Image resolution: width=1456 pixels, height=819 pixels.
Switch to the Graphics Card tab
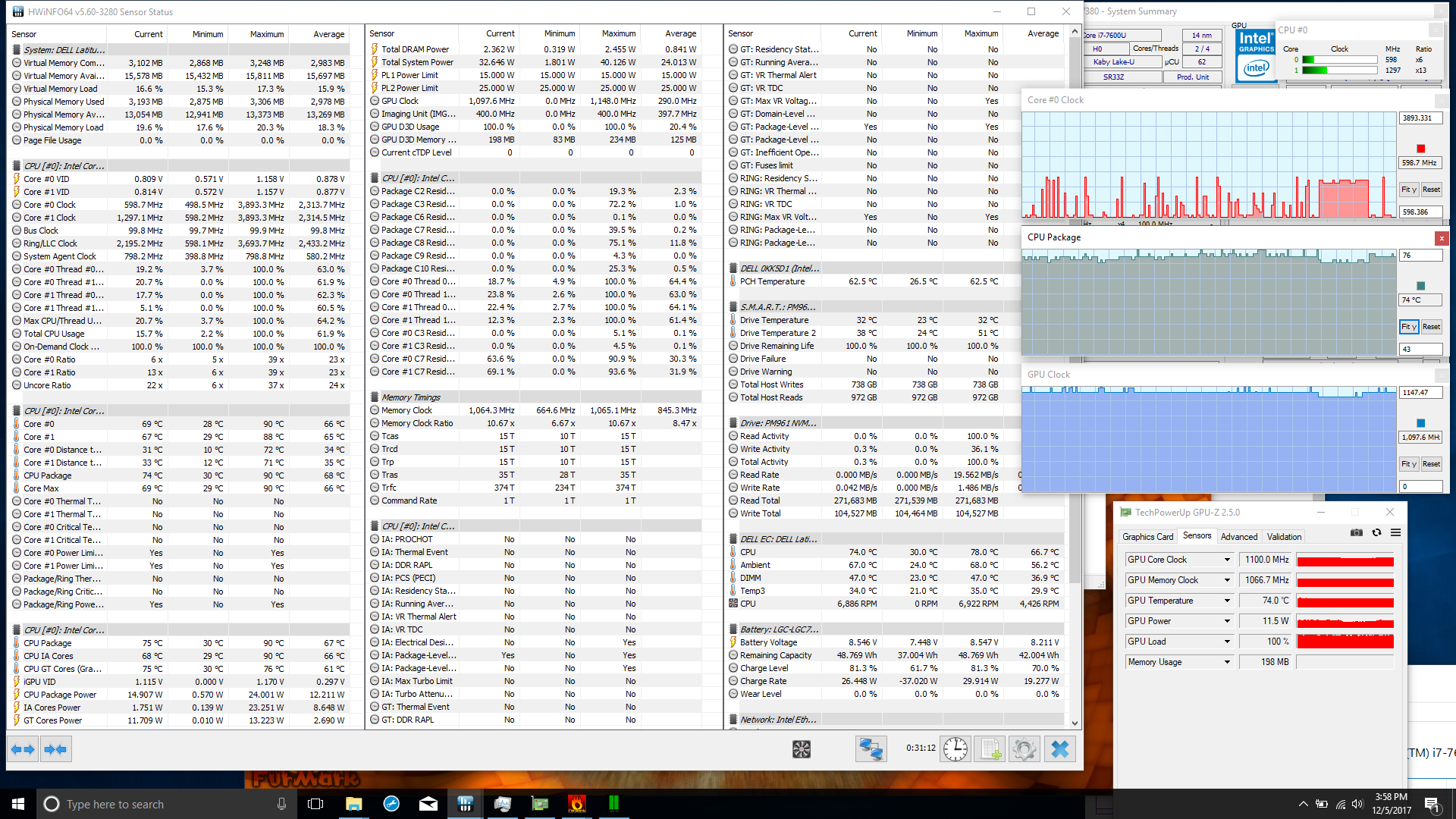1147,537
